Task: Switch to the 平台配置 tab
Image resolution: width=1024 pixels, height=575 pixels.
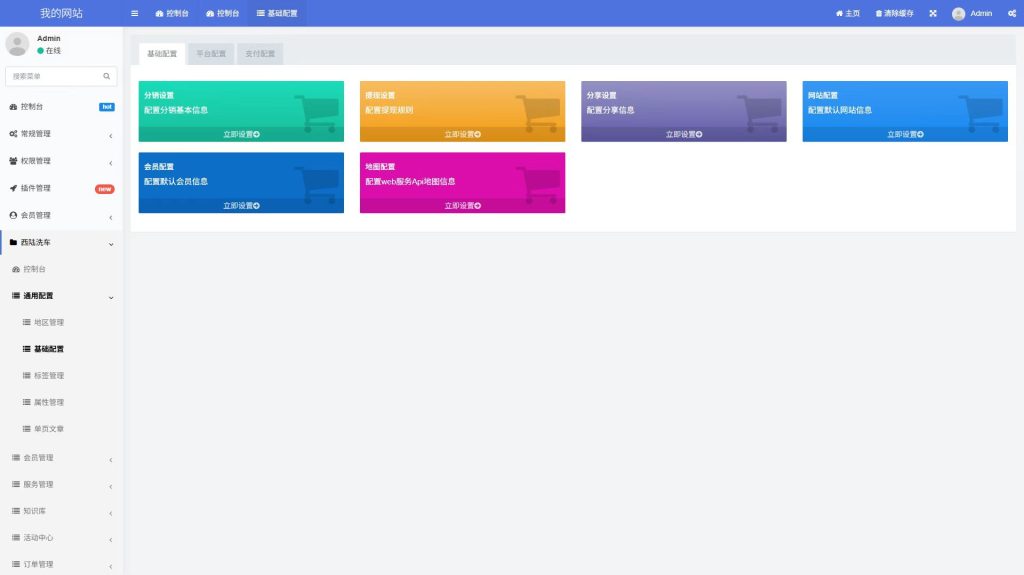Action: [x=211, y=54]
